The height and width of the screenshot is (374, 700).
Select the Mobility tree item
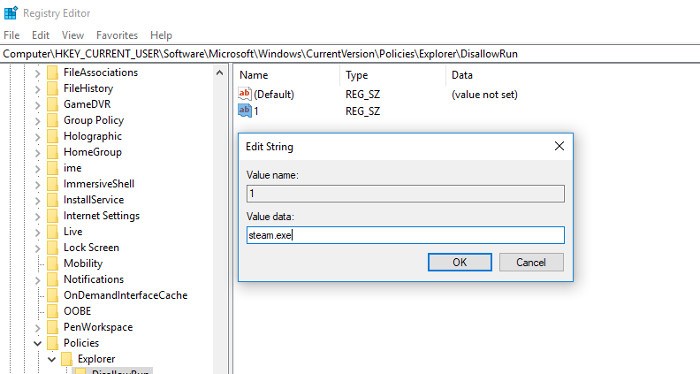(x=83, y=264)
